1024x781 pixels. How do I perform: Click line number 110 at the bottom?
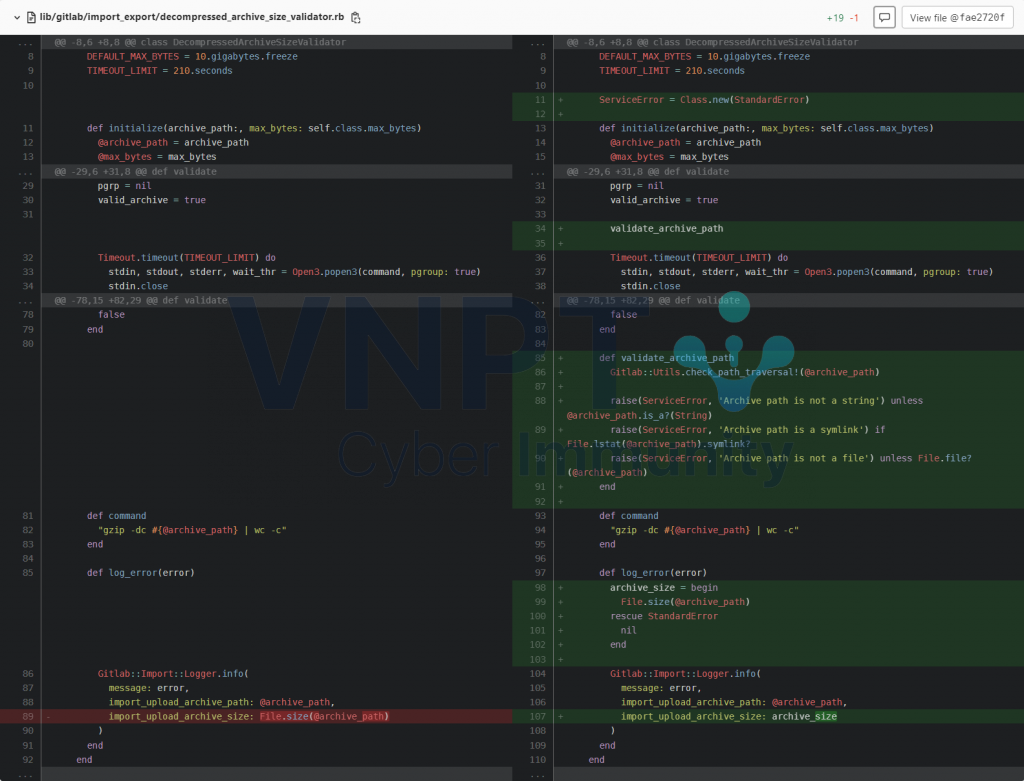coord(538,759)
